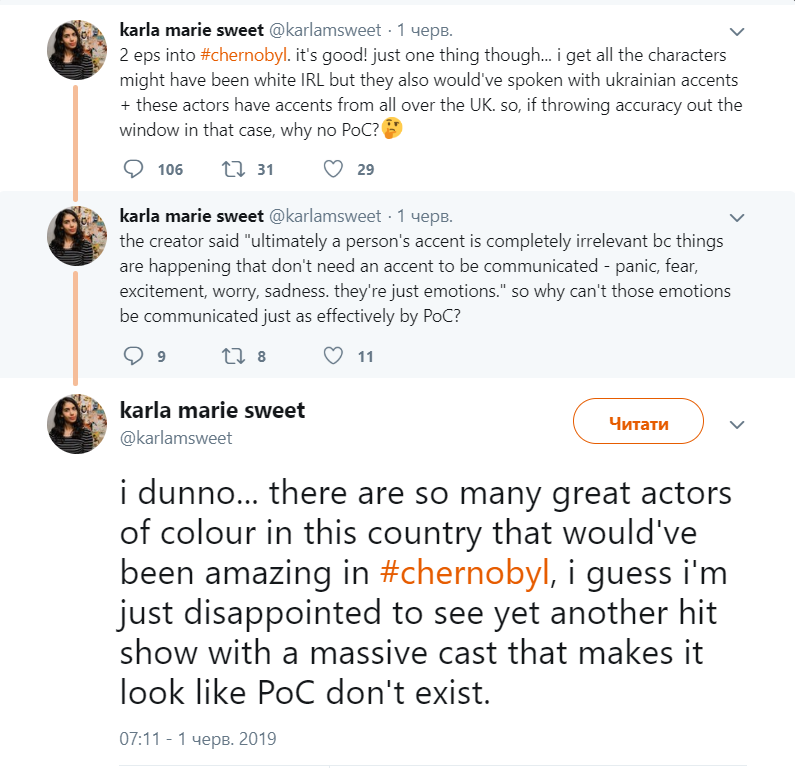The width and height of the screenshot is (795, 768).
Task: Click the first tweet's 1 черв. date link
Action: [425, 30]
